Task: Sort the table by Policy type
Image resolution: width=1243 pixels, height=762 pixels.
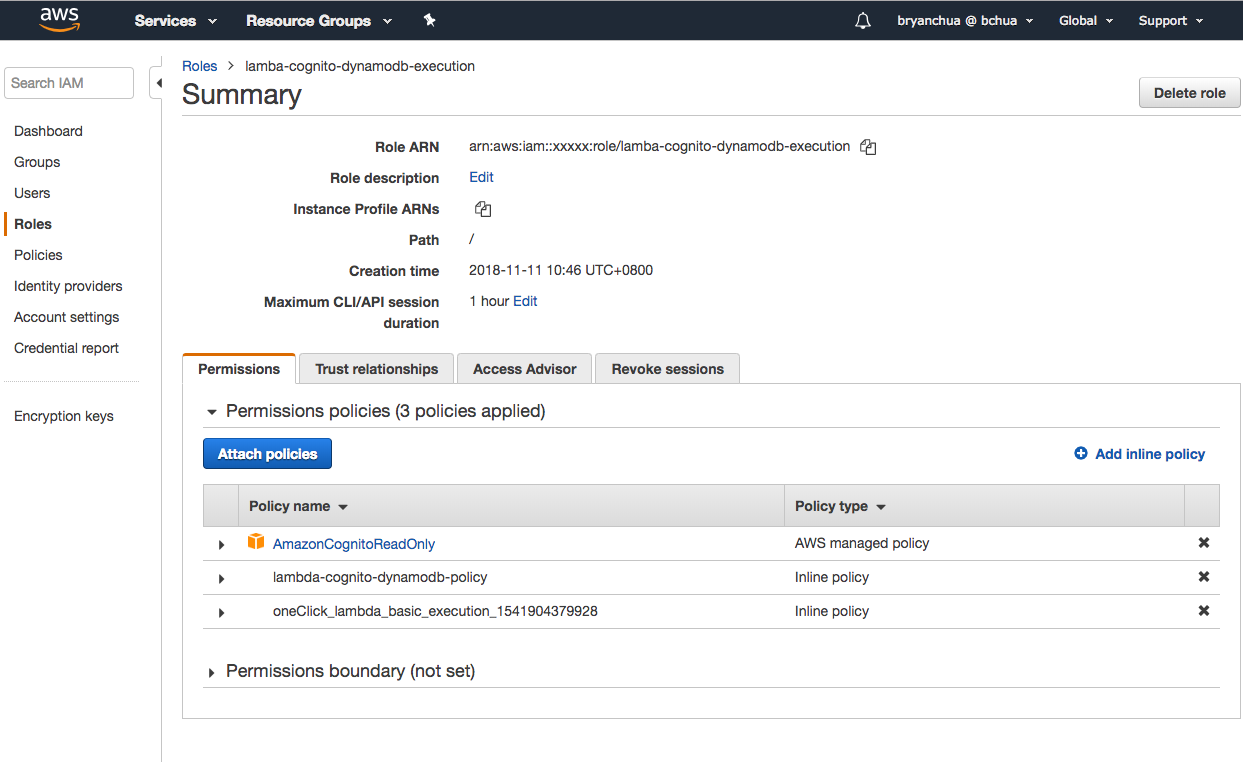Action: [x=840, y=506]
